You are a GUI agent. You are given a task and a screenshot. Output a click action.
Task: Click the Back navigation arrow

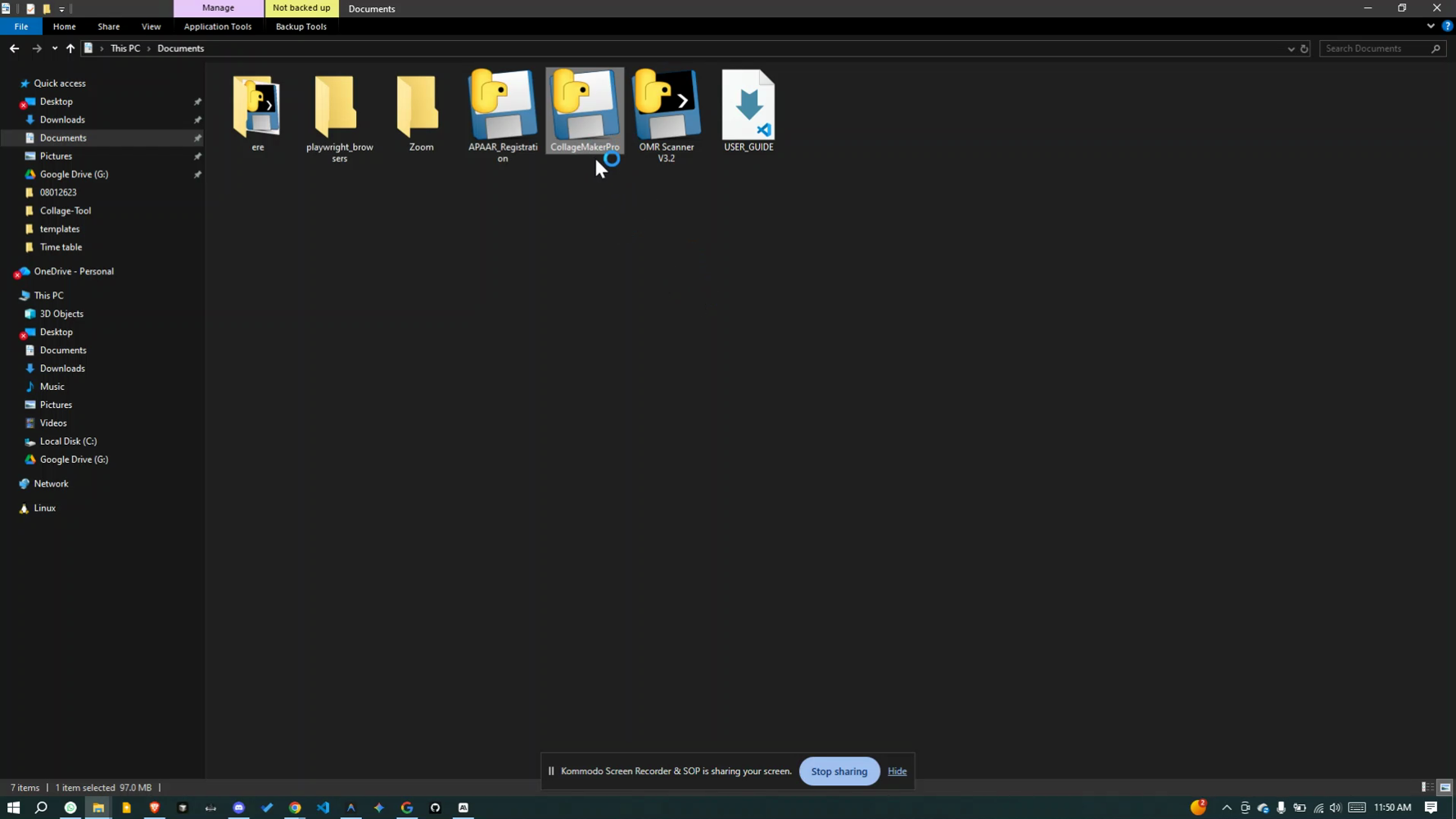tap(14, 48)
